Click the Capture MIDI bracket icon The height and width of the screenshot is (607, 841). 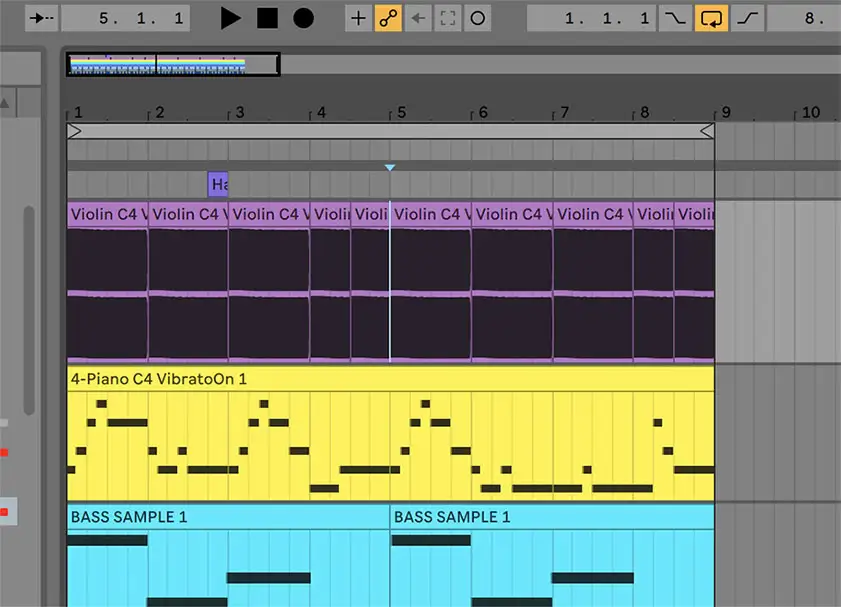point(448,18)
